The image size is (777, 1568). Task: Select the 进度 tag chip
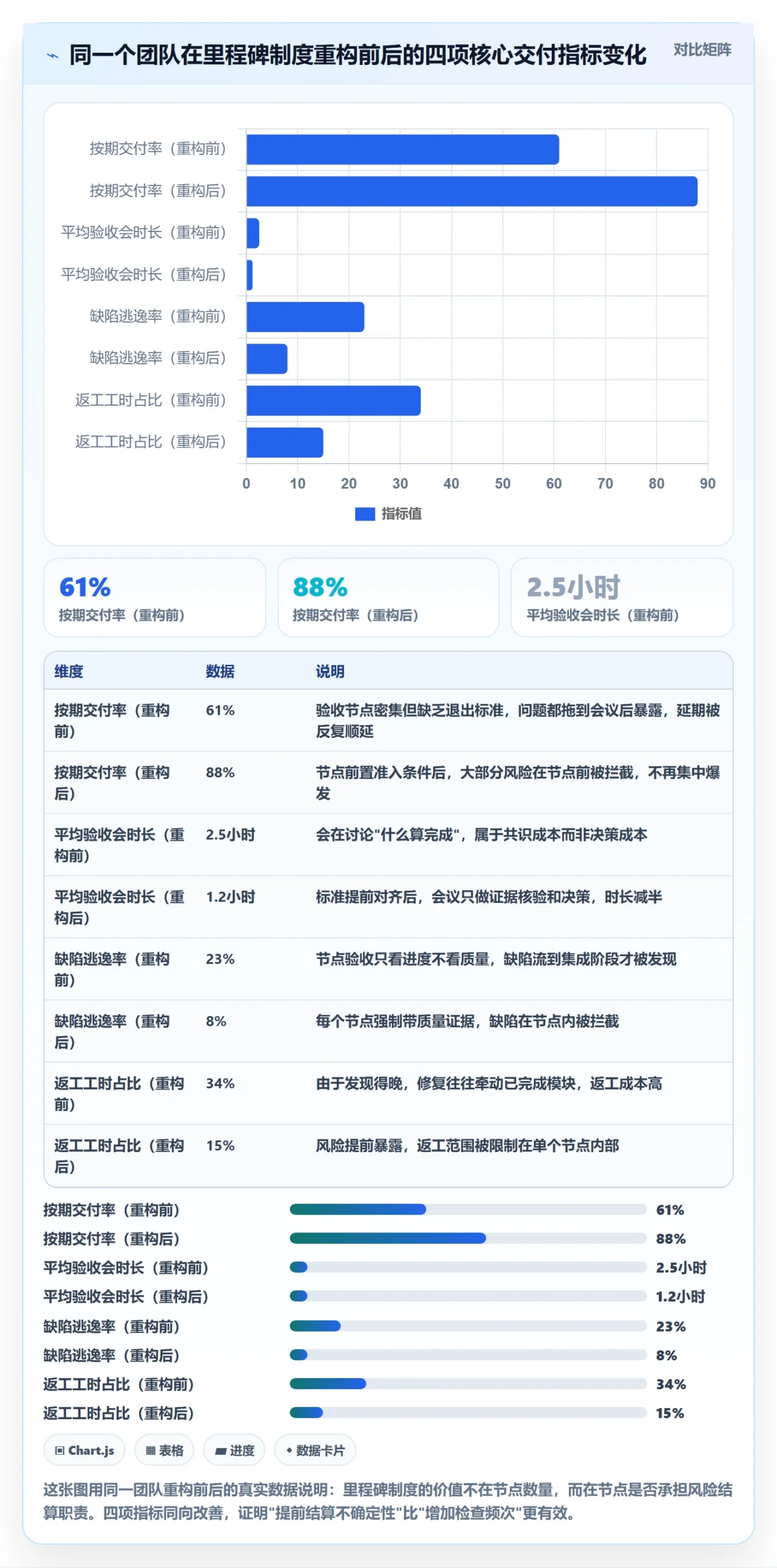(x=234, y=1450)
